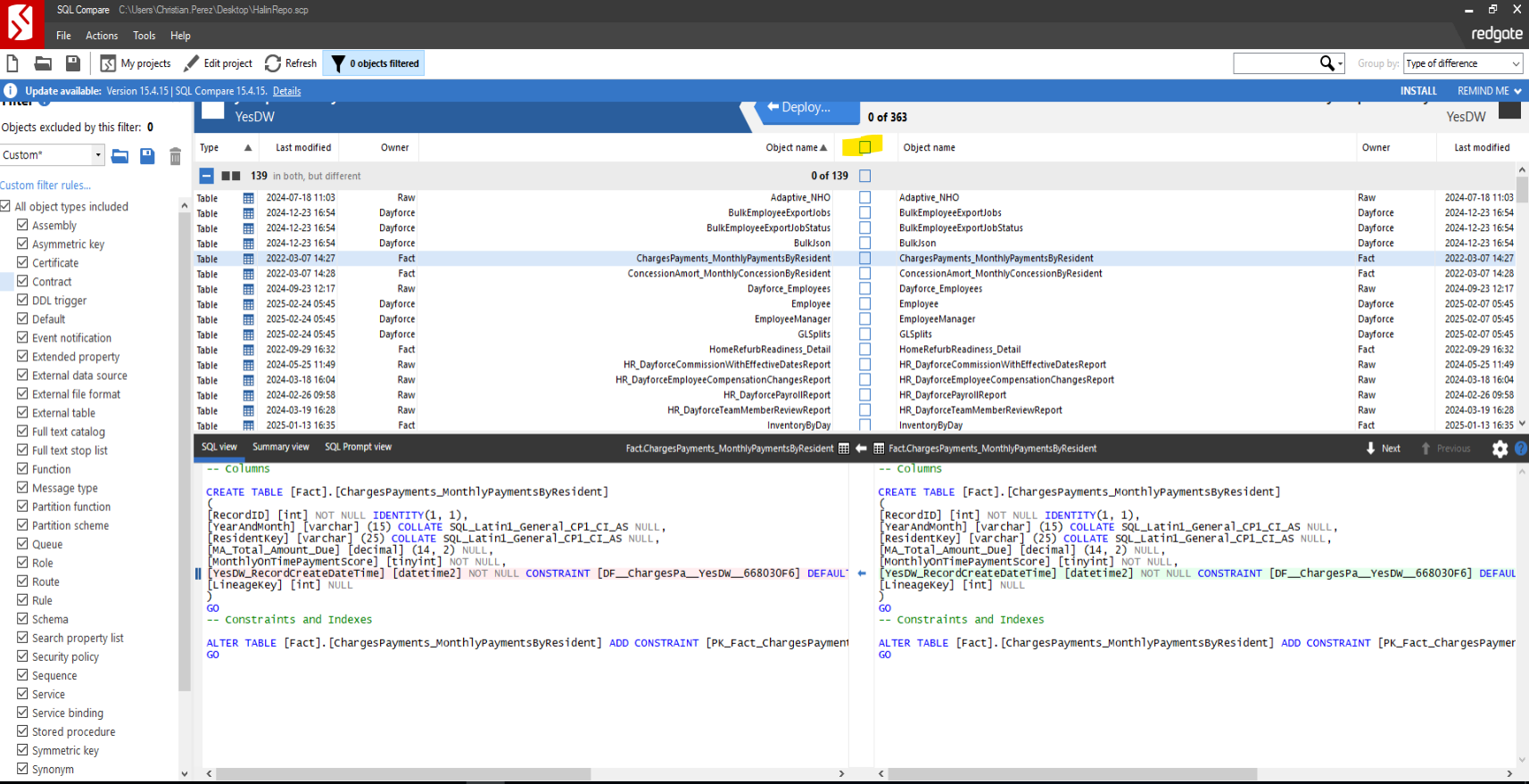Open Custom filter rules link

pyautogui.click(x=45, y=186)
